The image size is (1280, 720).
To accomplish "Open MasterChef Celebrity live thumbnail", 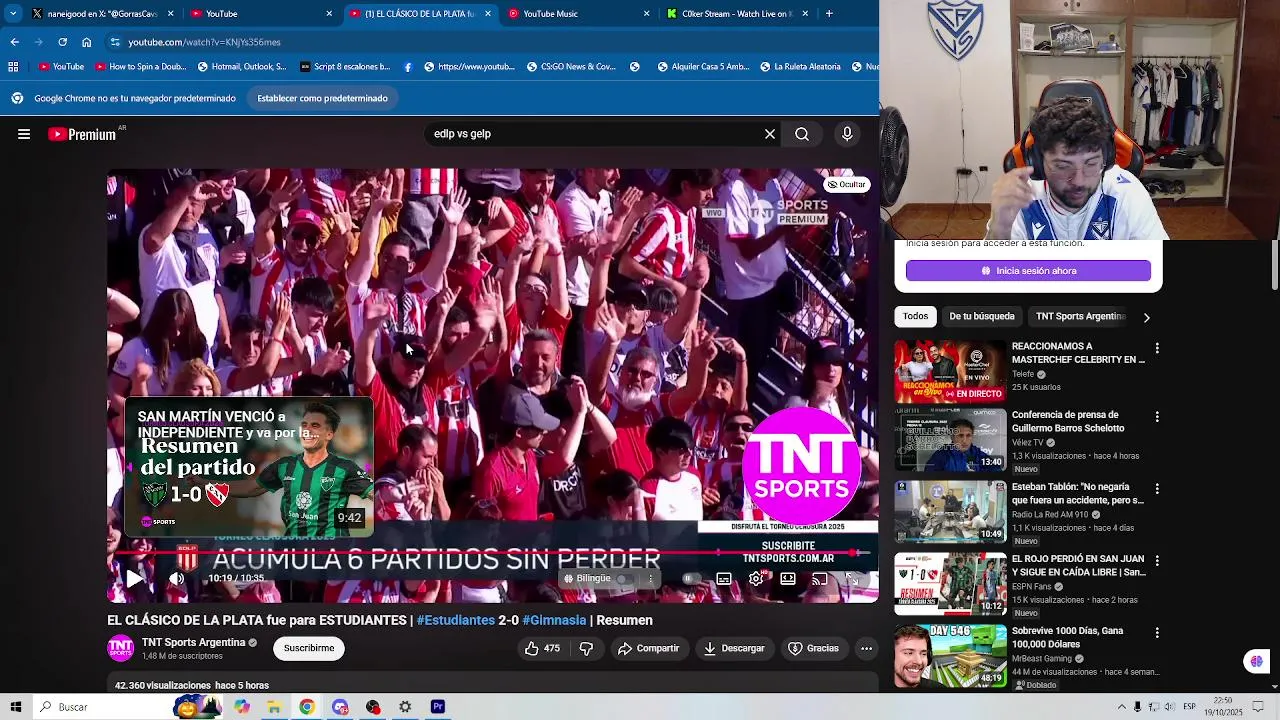I will pyautogui.click(x=950, y=371).
